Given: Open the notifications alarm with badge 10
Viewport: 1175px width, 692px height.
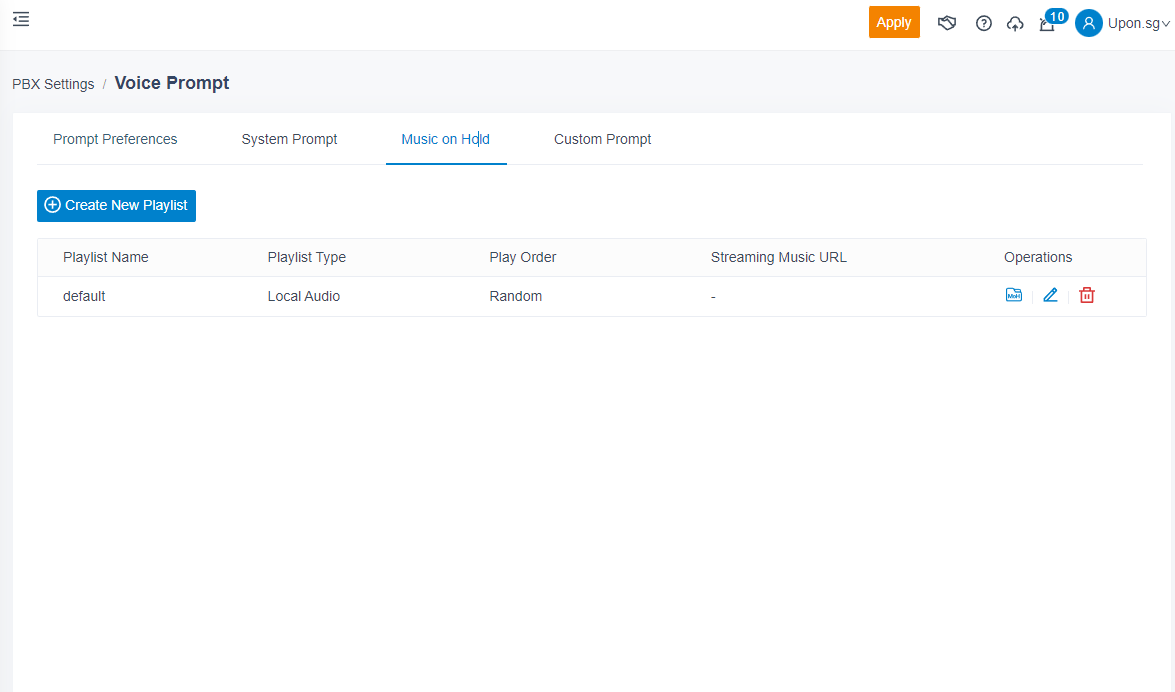Looking at the screenshot, I should click(x=1047, y=24).
